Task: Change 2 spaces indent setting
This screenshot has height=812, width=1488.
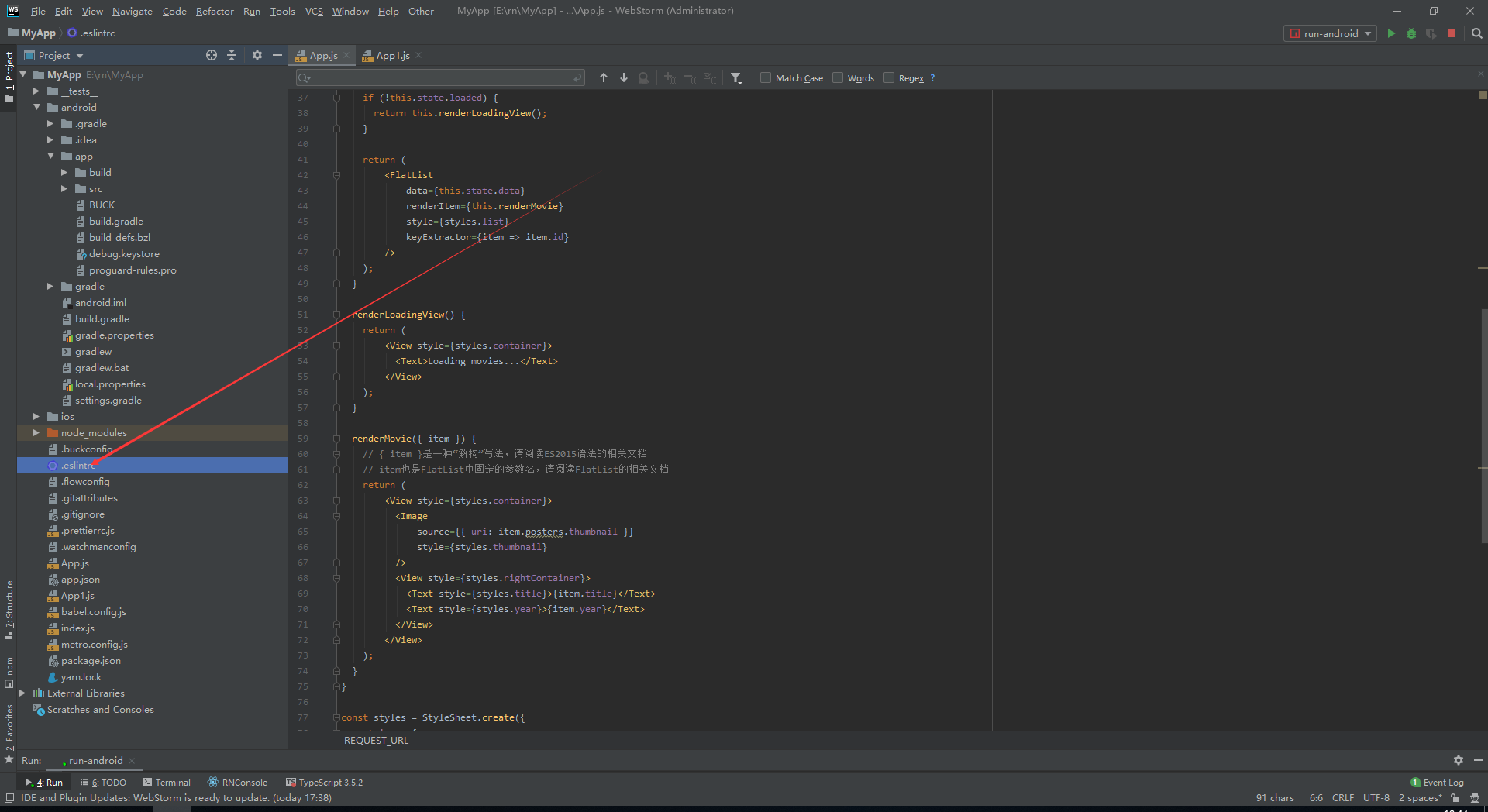Action: pos(1420,798)
